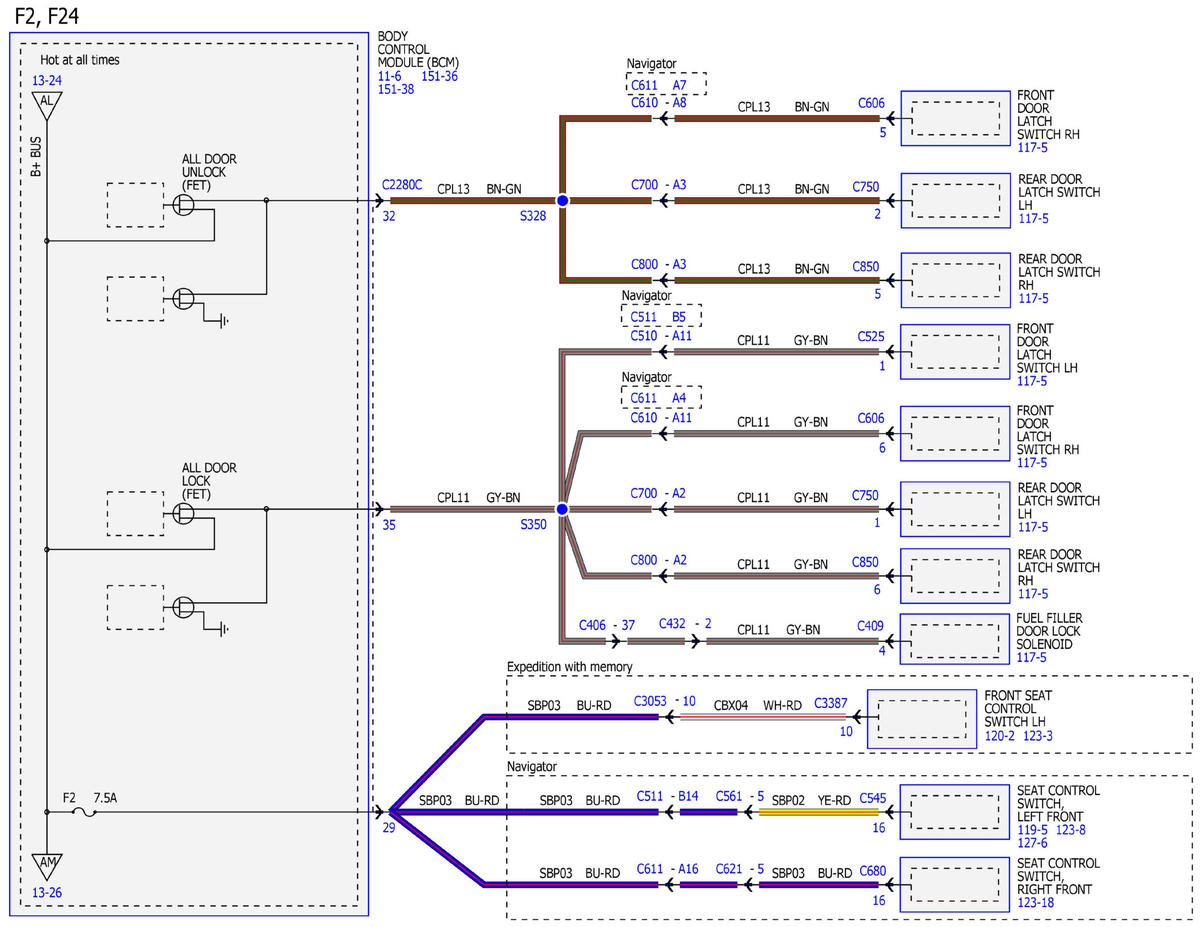Select the ALL DOOR UNLOCK FET transistor symbol

pos(183,204)
